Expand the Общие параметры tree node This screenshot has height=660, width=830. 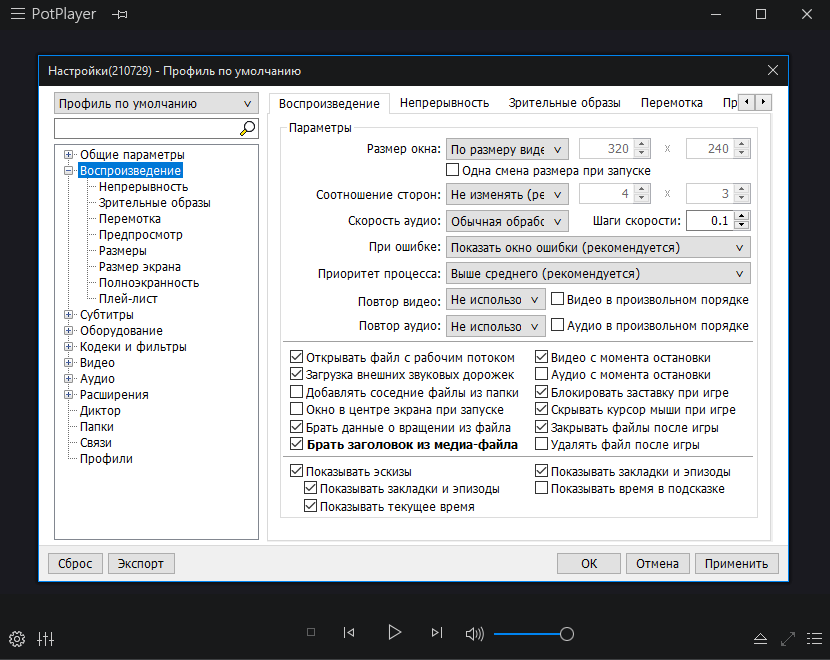(68, 155)
